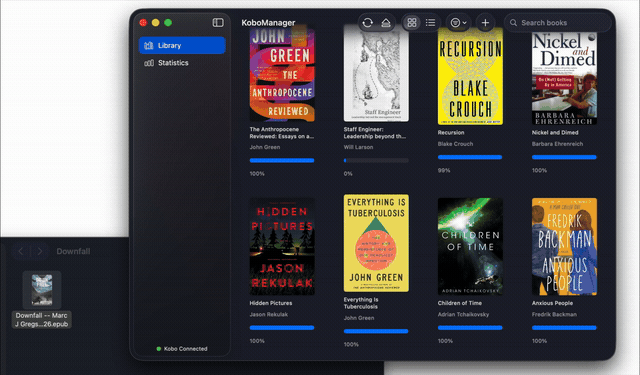
Task: Open the Children of Time cover
Action: (470, 246)
